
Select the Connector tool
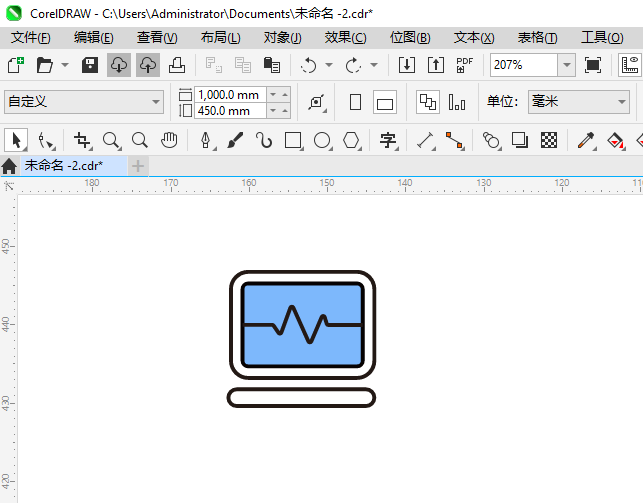point(455,141)
